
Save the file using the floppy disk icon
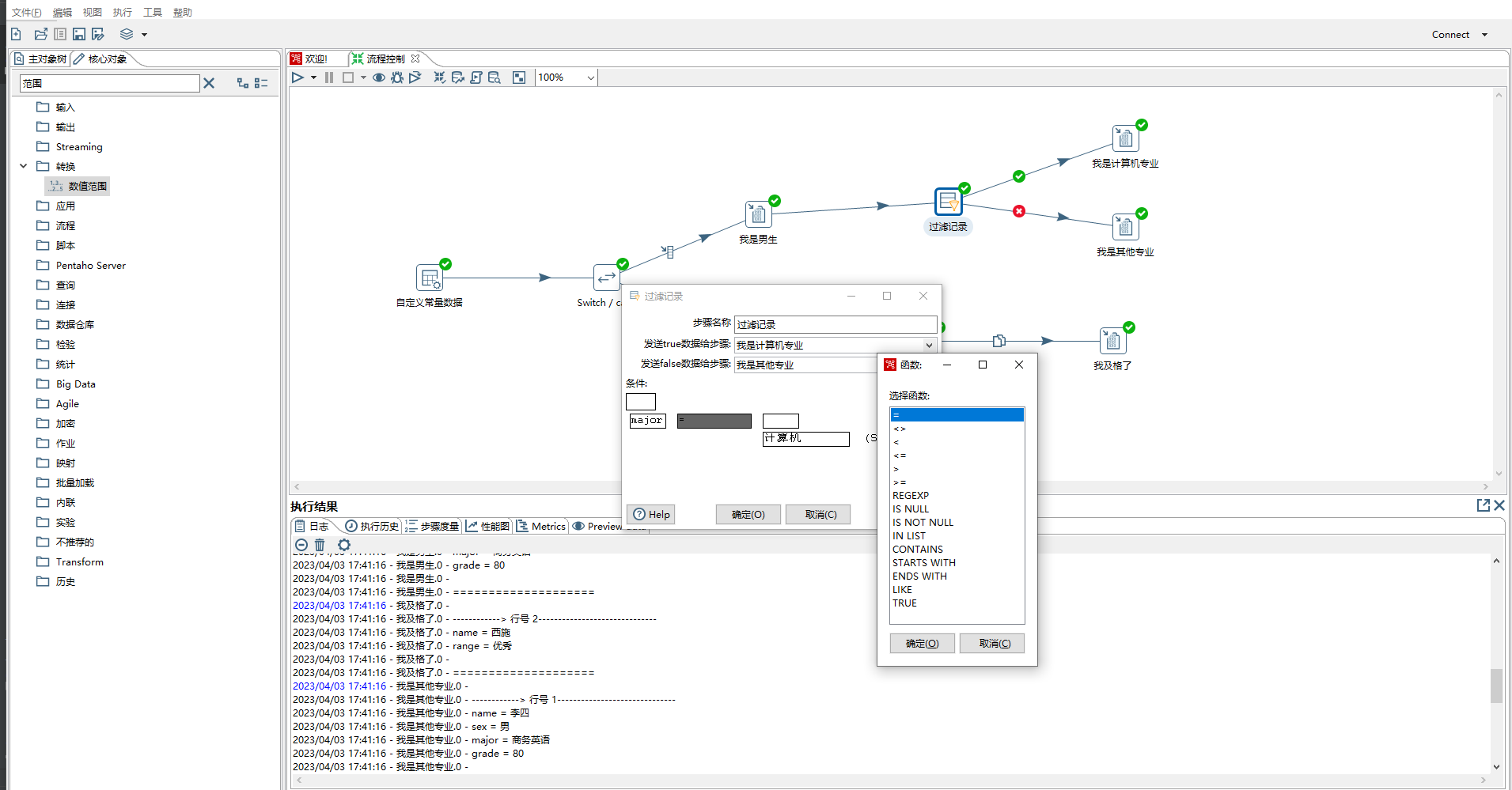pyautogui.click(x=79, y=34)
